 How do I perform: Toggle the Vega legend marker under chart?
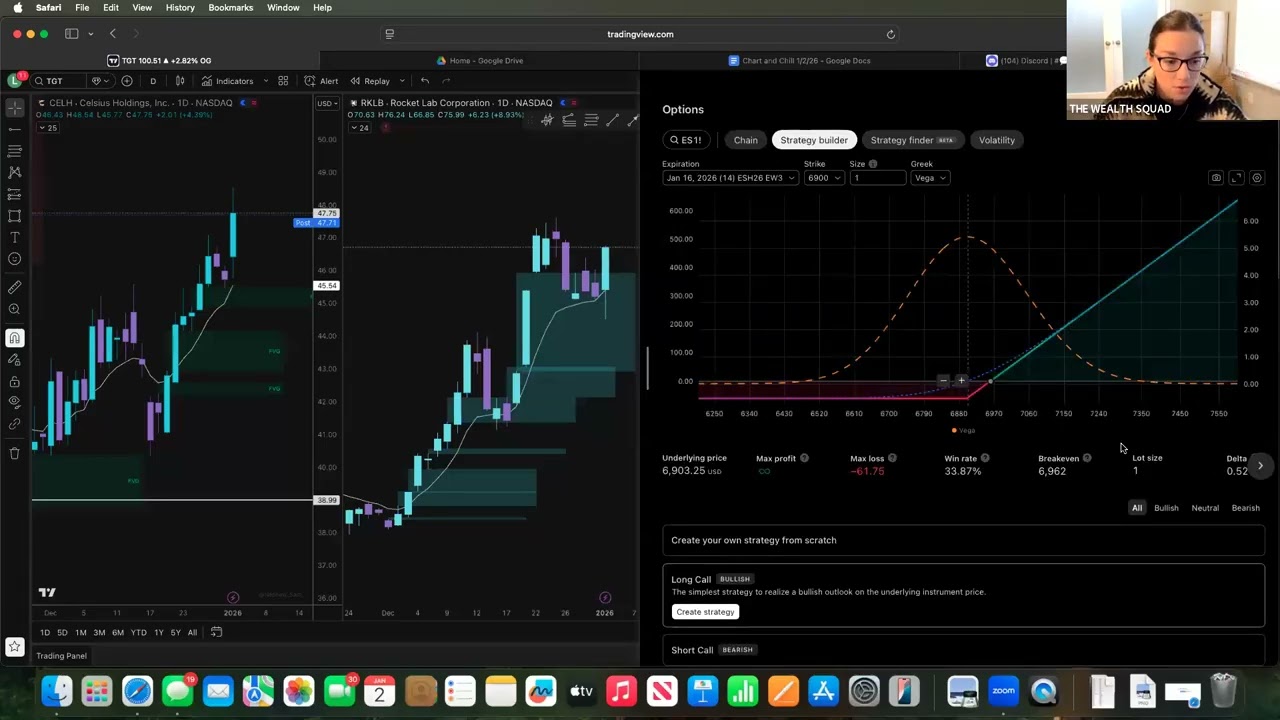[x=963, y=431]
